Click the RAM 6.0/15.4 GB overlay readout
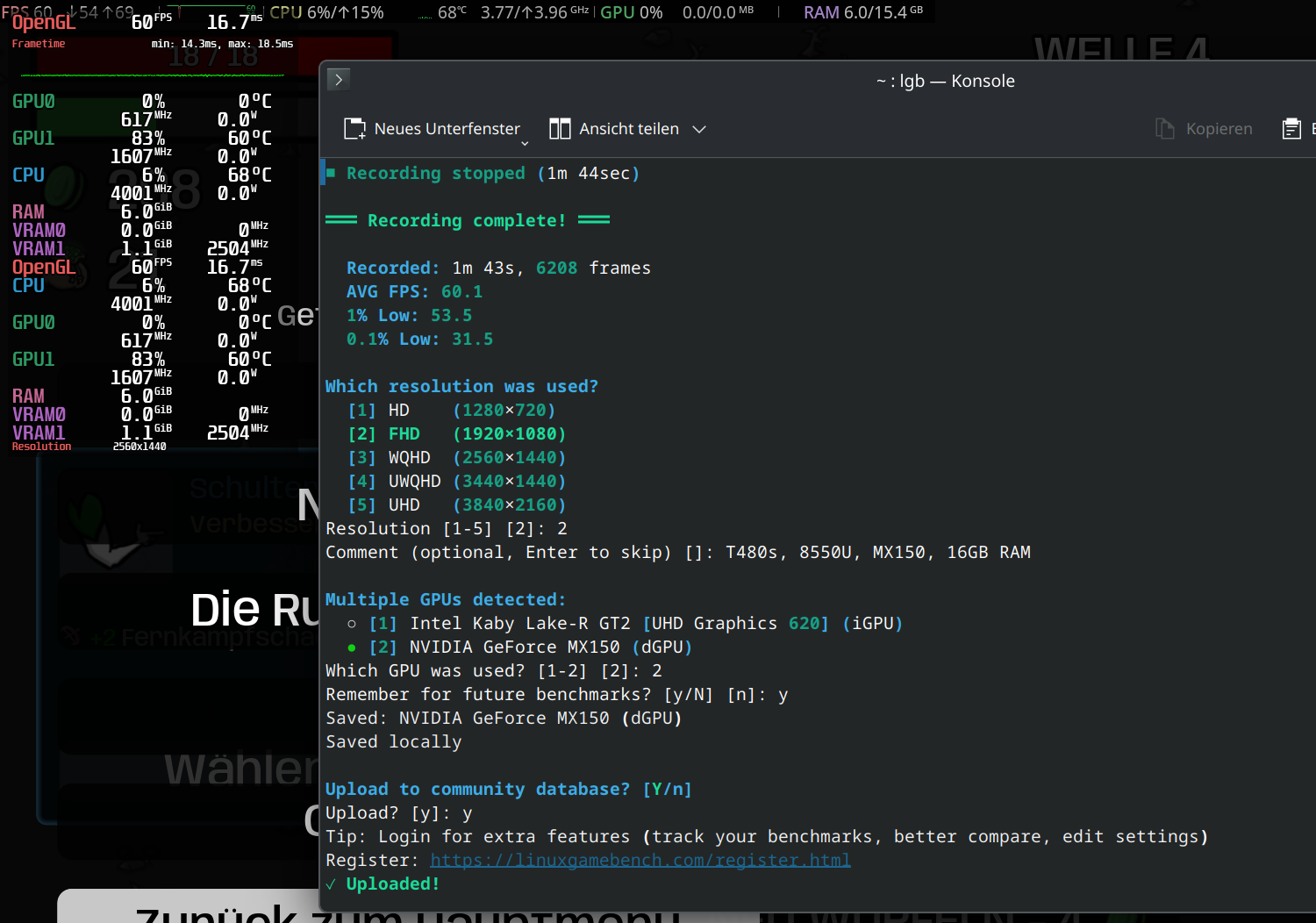Screen dimensions: 1316x923 [863, 12]
